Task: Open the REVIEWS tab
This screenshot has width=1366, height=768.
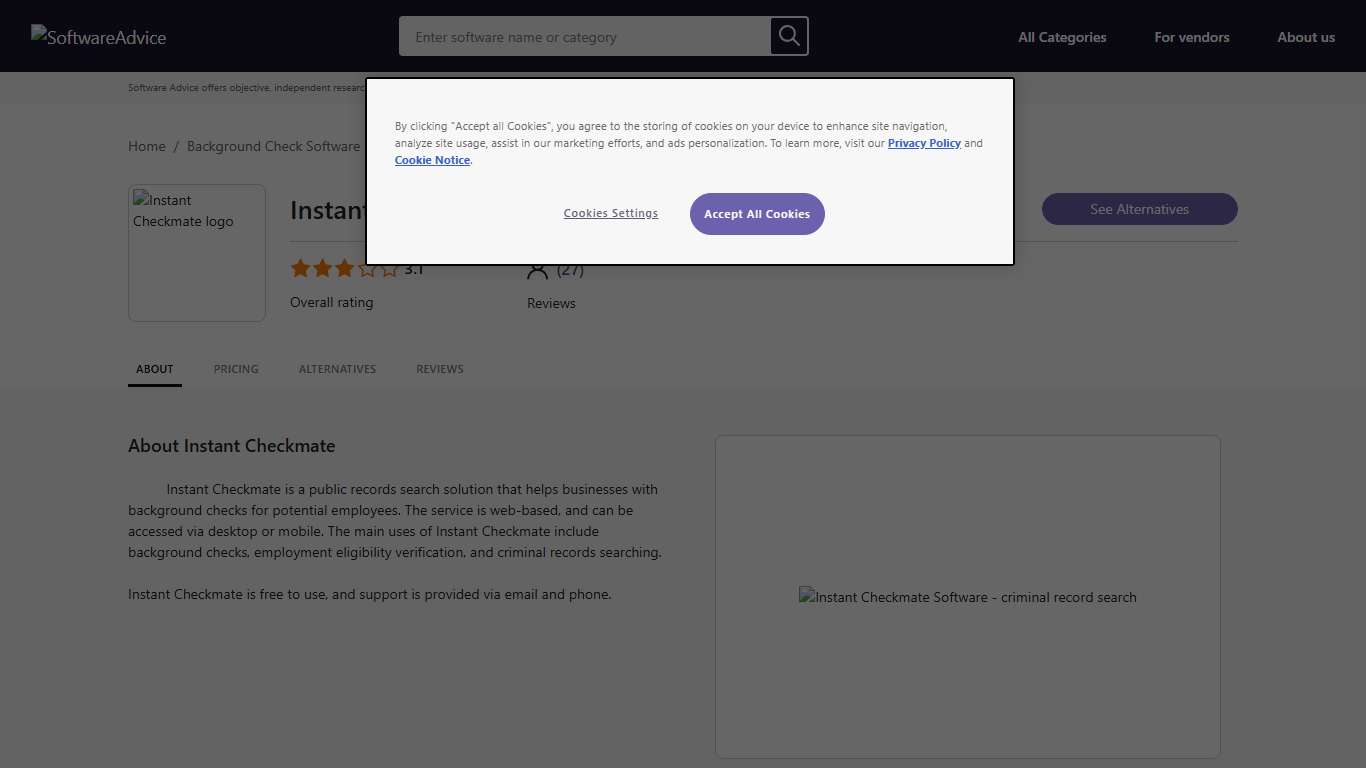Action: click(440, 369)
